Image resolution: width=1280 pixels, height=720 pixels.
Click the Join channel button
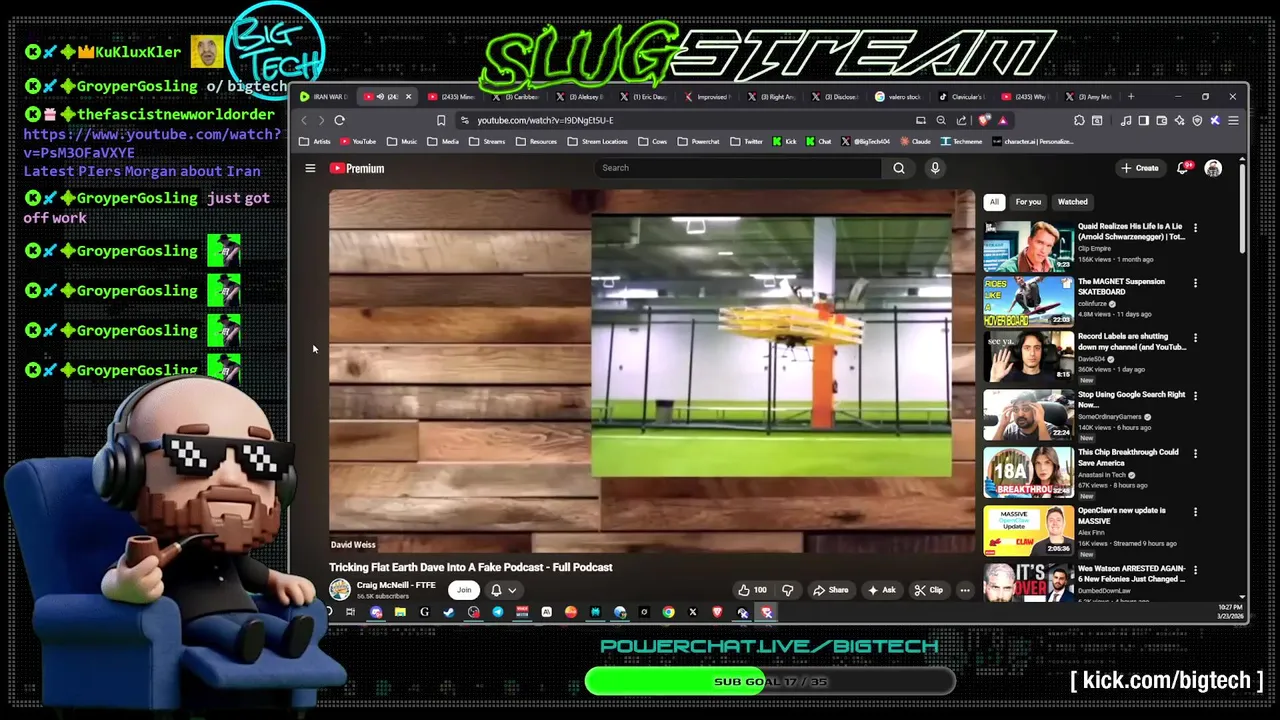(x=464, y=590)
